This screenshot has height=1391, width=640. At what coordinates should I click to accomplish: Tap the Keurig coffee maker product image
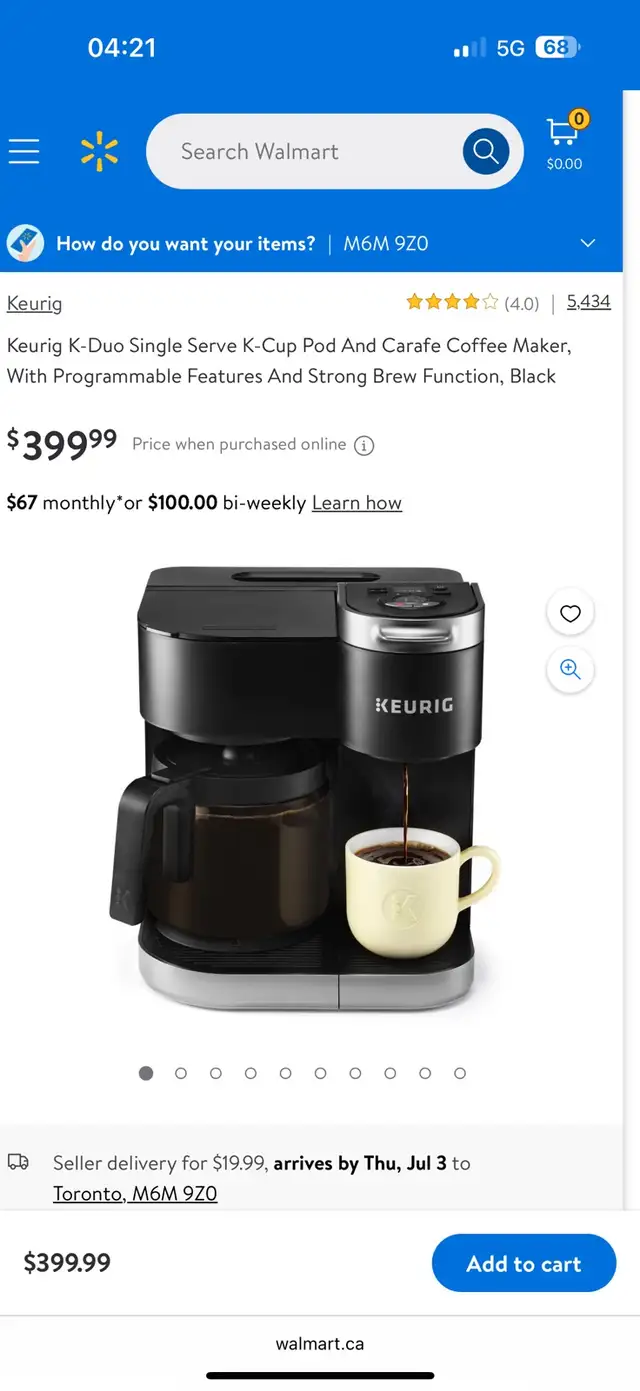click(x=304, y=788)
